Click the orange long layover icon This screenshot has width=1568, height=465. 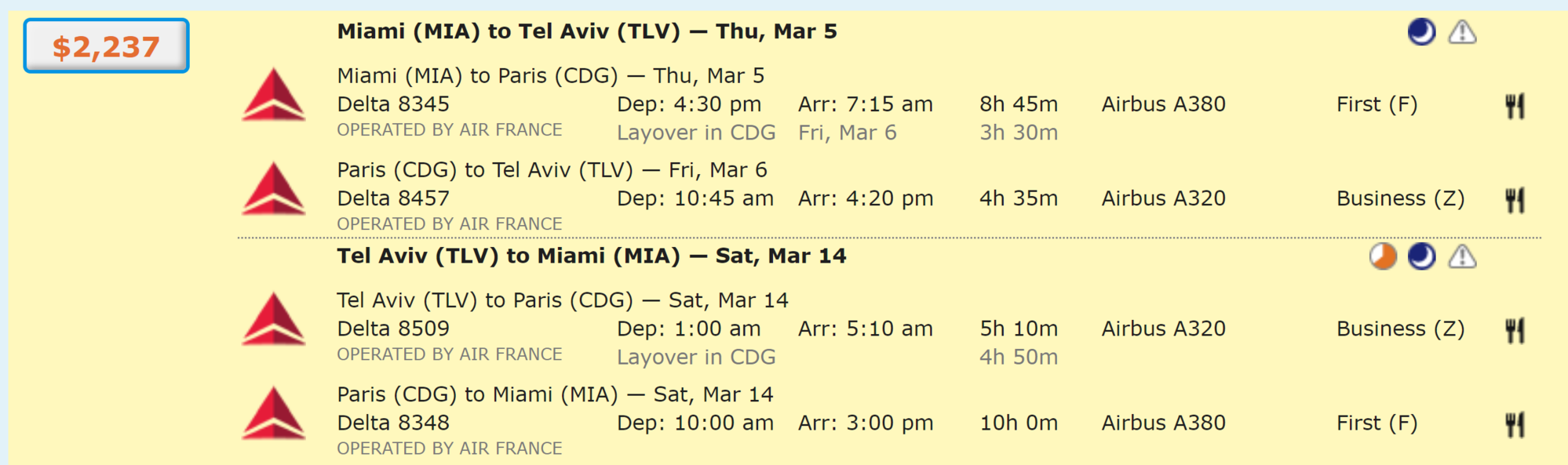tap(1383, 256)
